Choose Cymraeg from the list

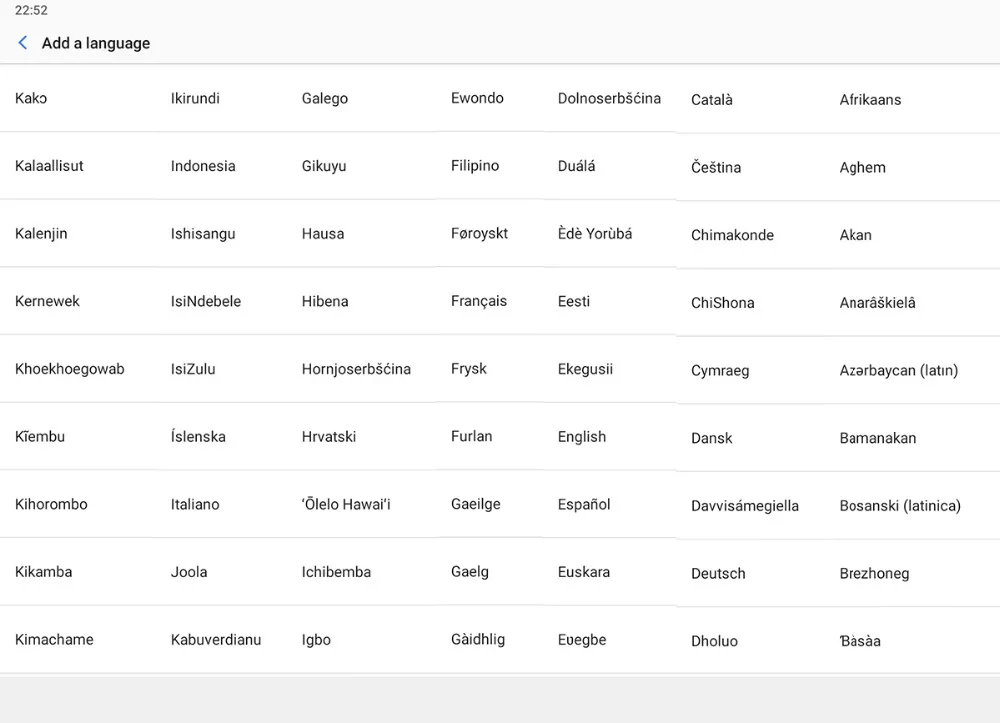[720, 371]
